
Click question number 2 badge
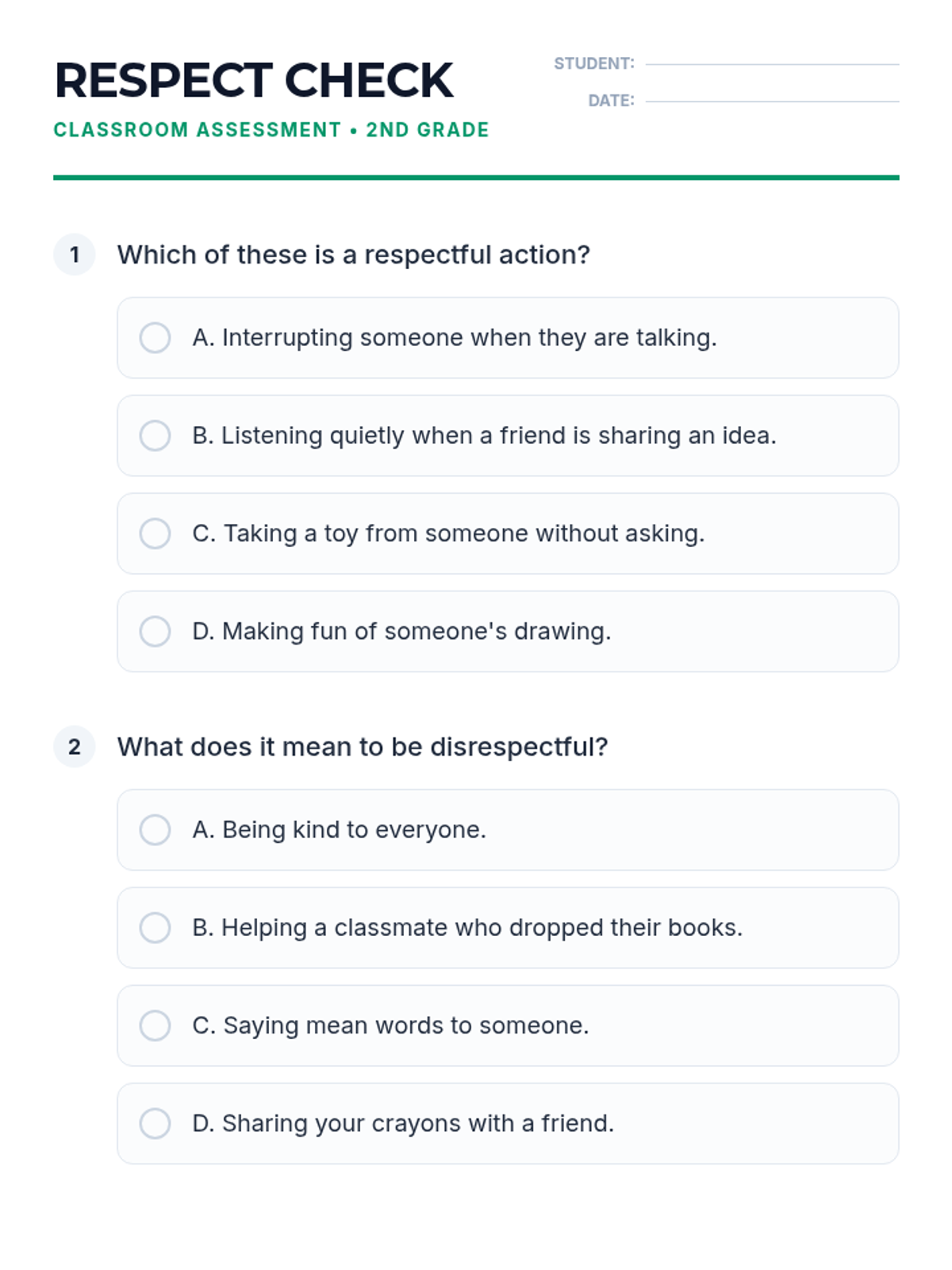75,747
